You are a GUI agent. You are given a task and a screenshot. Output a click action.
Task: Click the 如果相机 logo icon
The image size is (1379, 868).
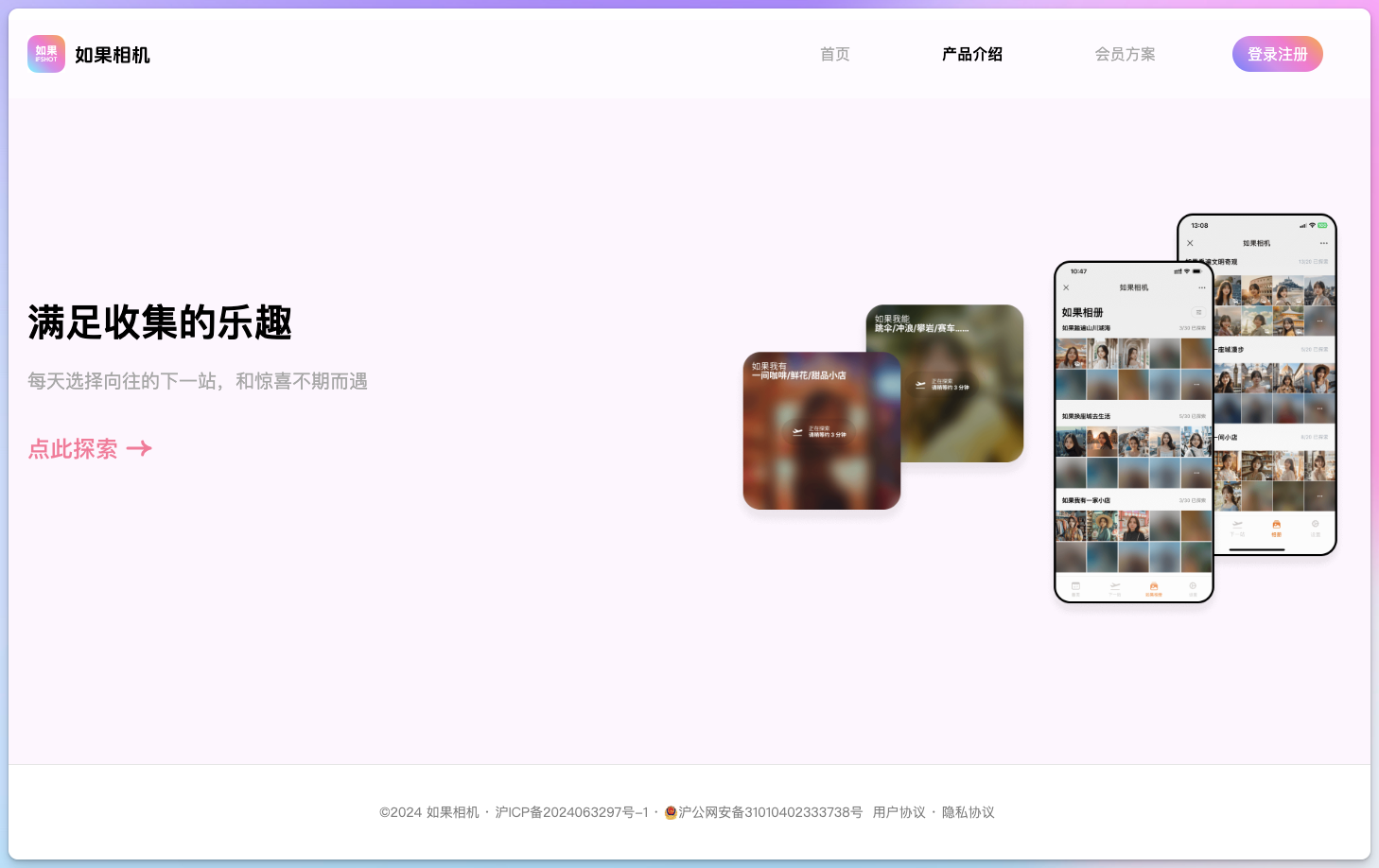[46, 54]
